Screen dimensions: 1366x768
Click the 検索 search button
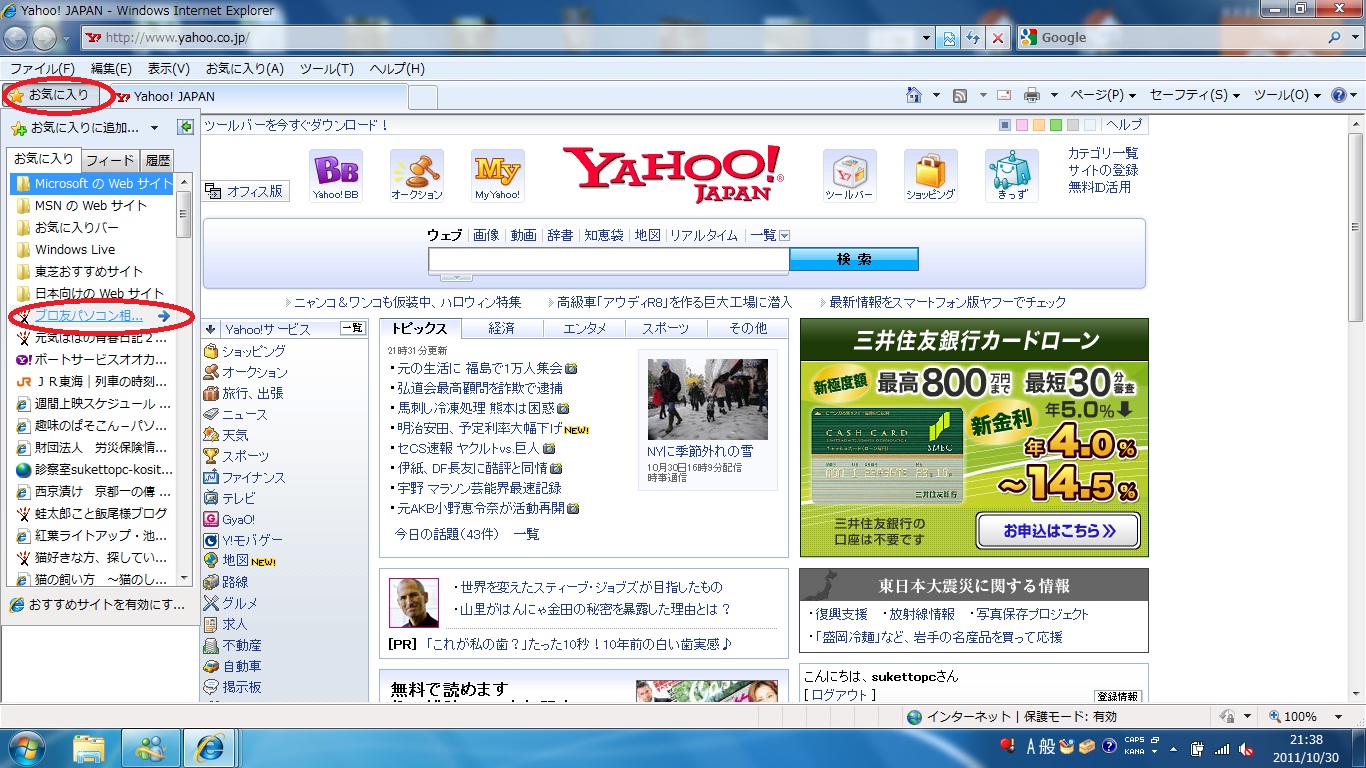click(x=854, y=259)
